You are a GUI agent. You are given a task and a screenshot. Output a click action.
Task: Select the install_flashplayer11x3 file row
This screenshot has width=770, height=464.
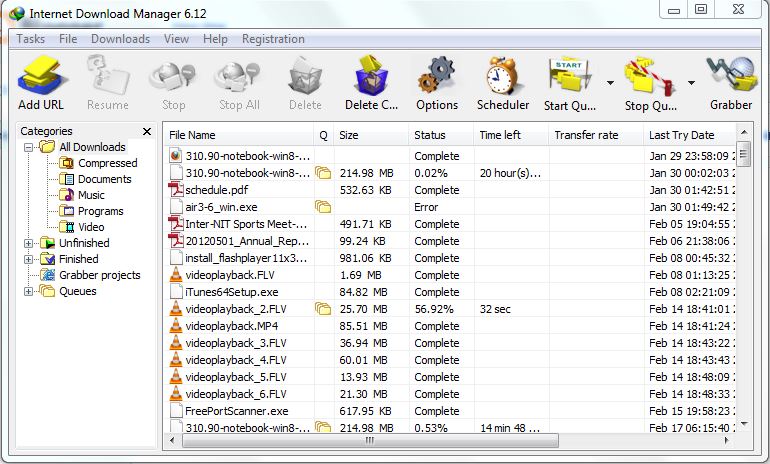click(449, 258)
